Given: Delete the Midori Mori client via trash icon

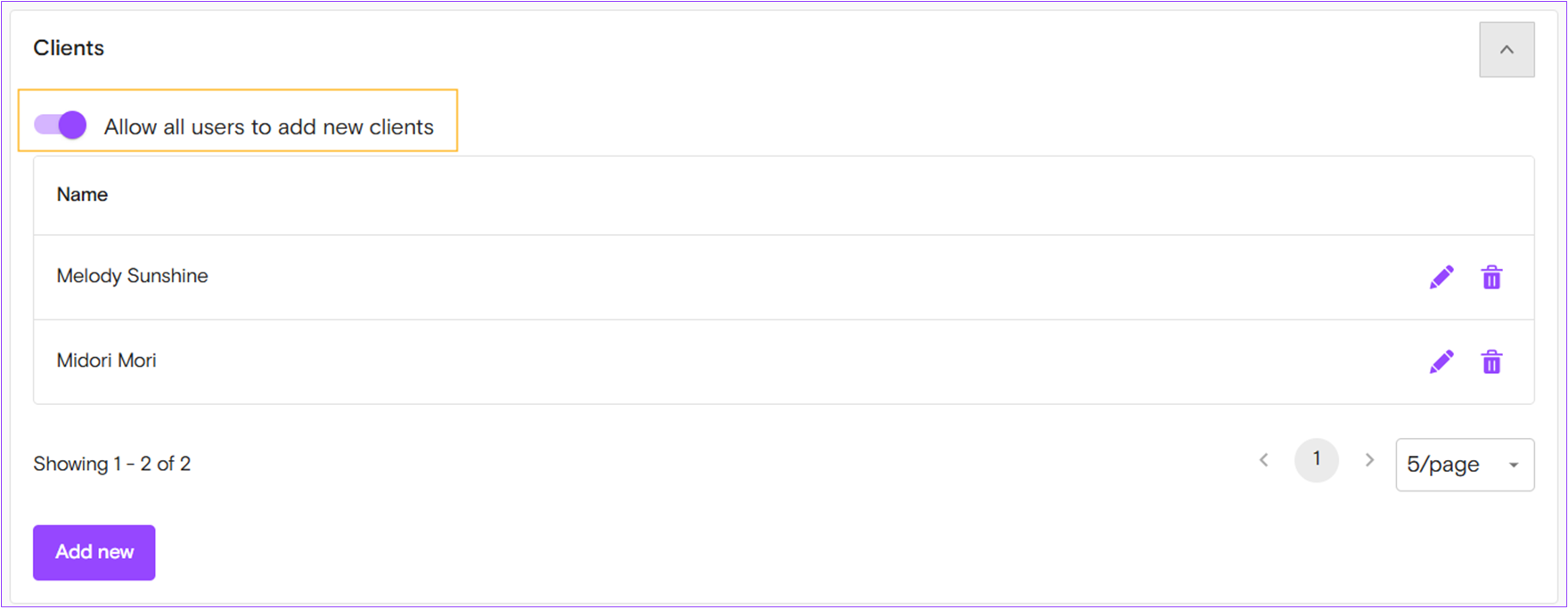Looking at the screenshot, I should tap(1491, 361).
